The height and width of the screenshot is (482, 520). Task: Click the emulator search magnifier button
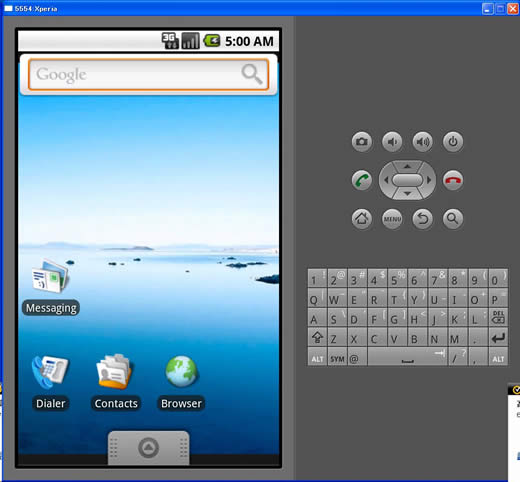[453, 219]
